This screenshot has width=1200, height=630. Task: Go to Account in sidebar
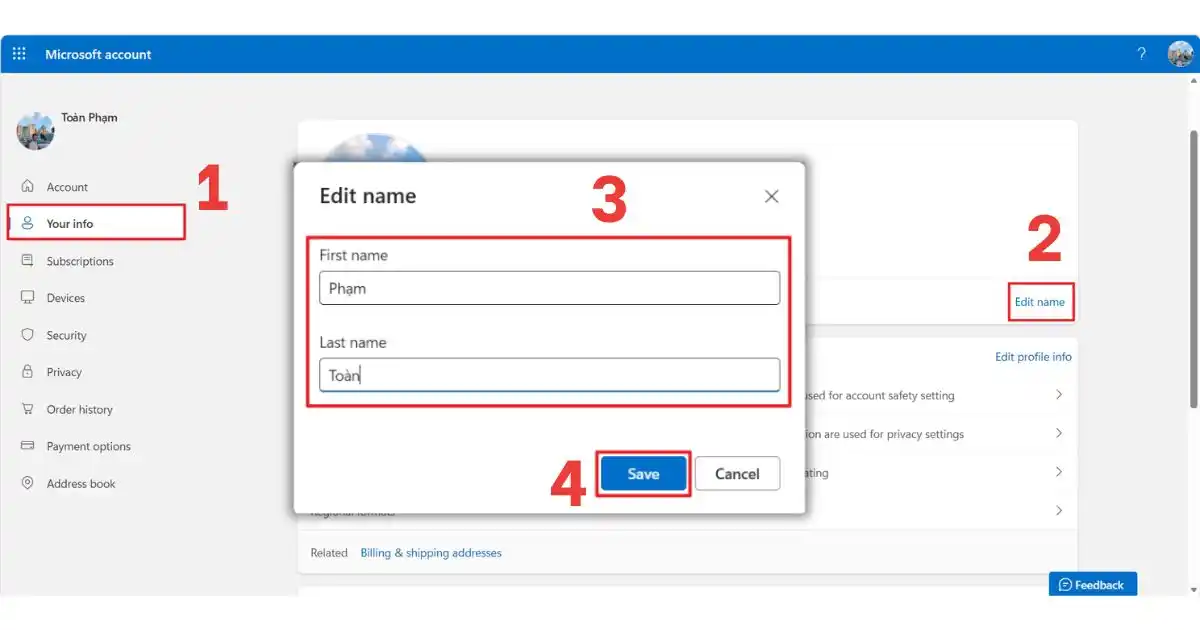[x=67, y=187]
